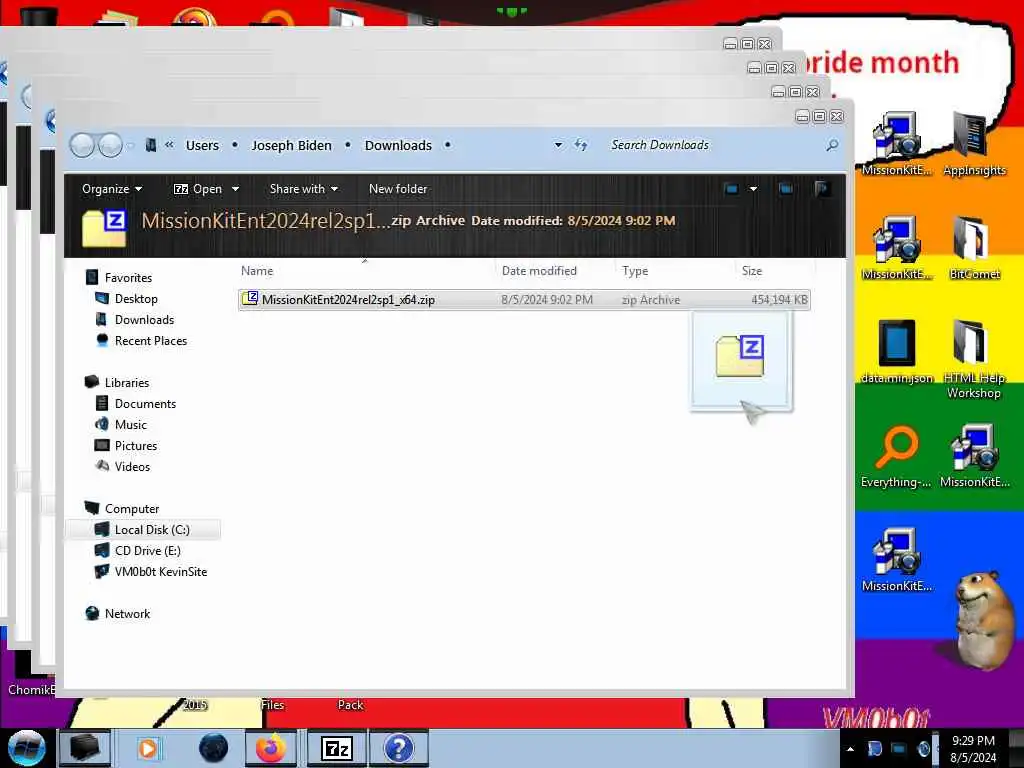This screenshot has width=1024, height=768.
Task: Open the Videos library
Action: tap(123, 466)
